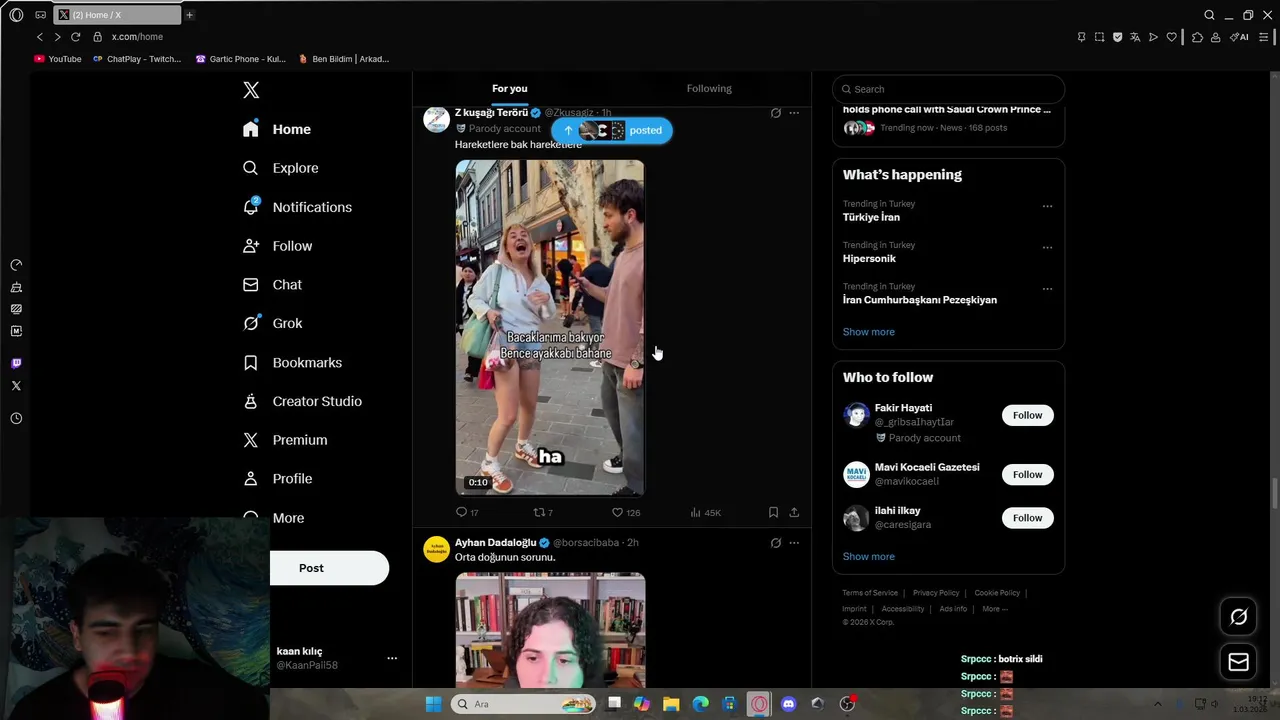The width and height of the screenshot is (1280, 720).
Task: Click the X logo above Home
Action: point(251,90)
